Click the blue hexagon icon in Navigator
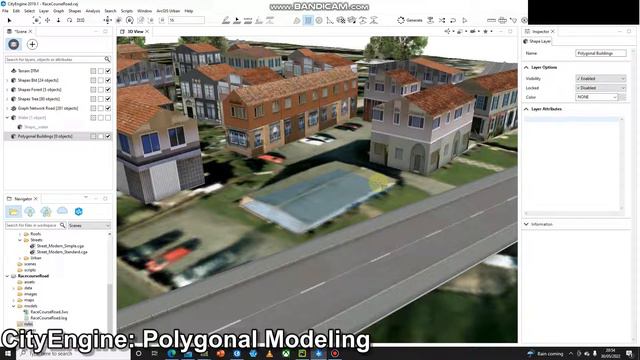Viewport: 640px width, 360px height. click(x=78, y=211)
